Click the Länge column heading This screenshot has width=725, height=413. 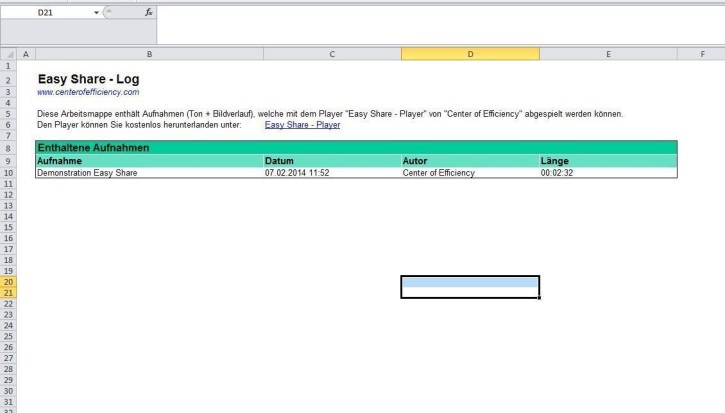pyautogui.click(x=554, y=161)
